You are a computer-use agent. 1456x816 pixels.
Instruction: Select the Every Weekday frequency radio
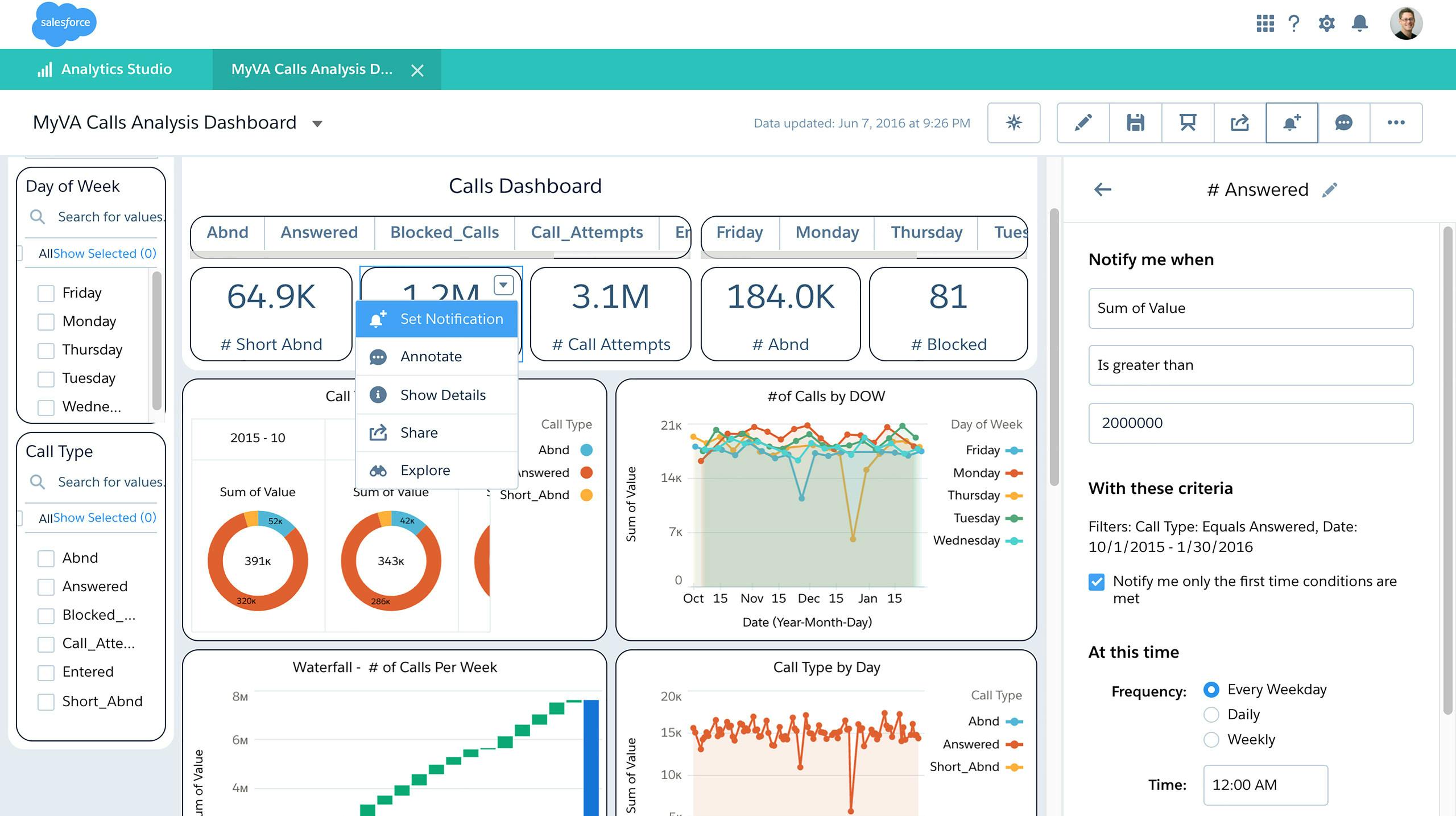(x=1211, y=690)
